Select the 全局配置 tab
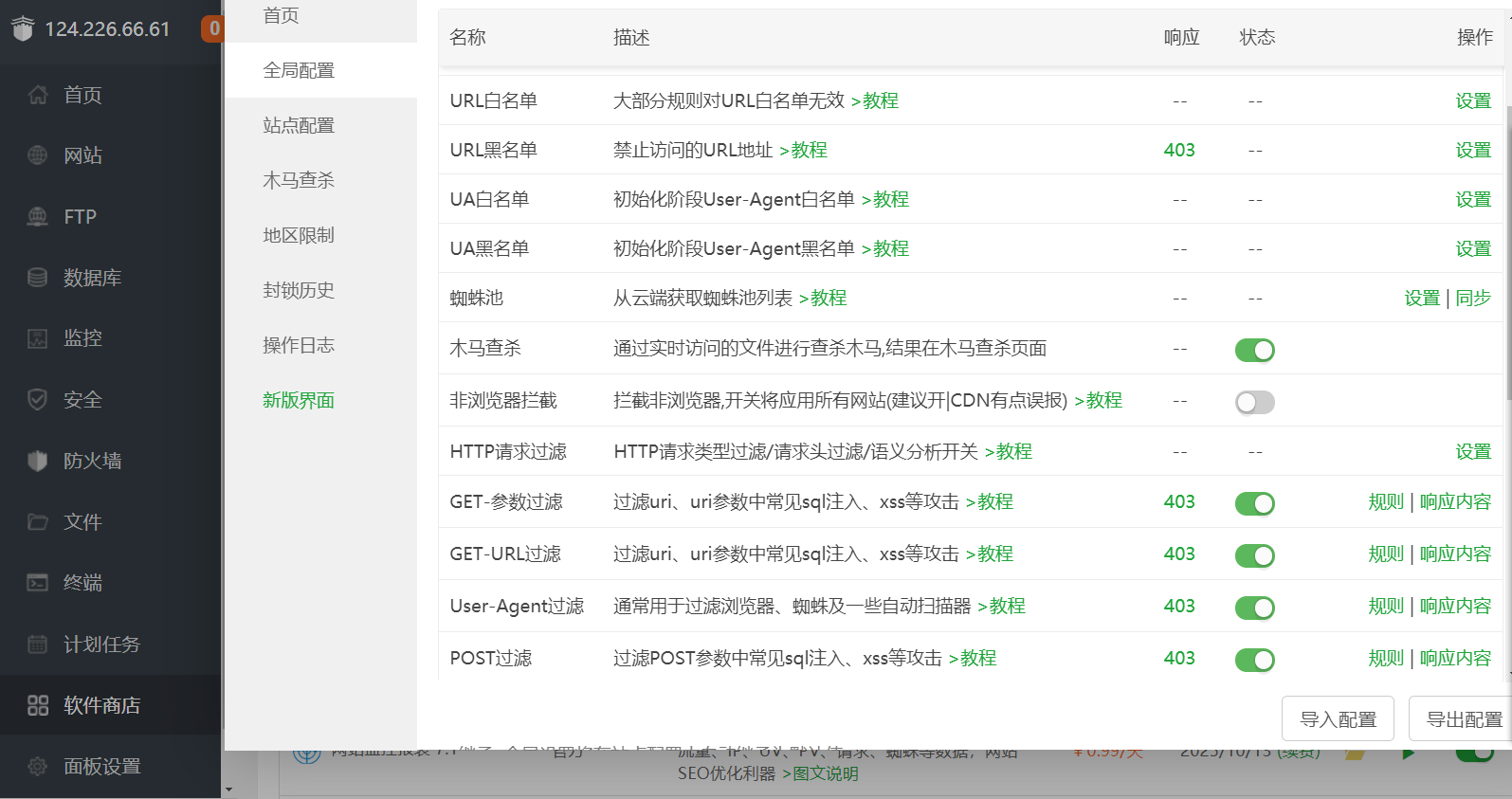1512x799 pixels. tap(320, 70)
